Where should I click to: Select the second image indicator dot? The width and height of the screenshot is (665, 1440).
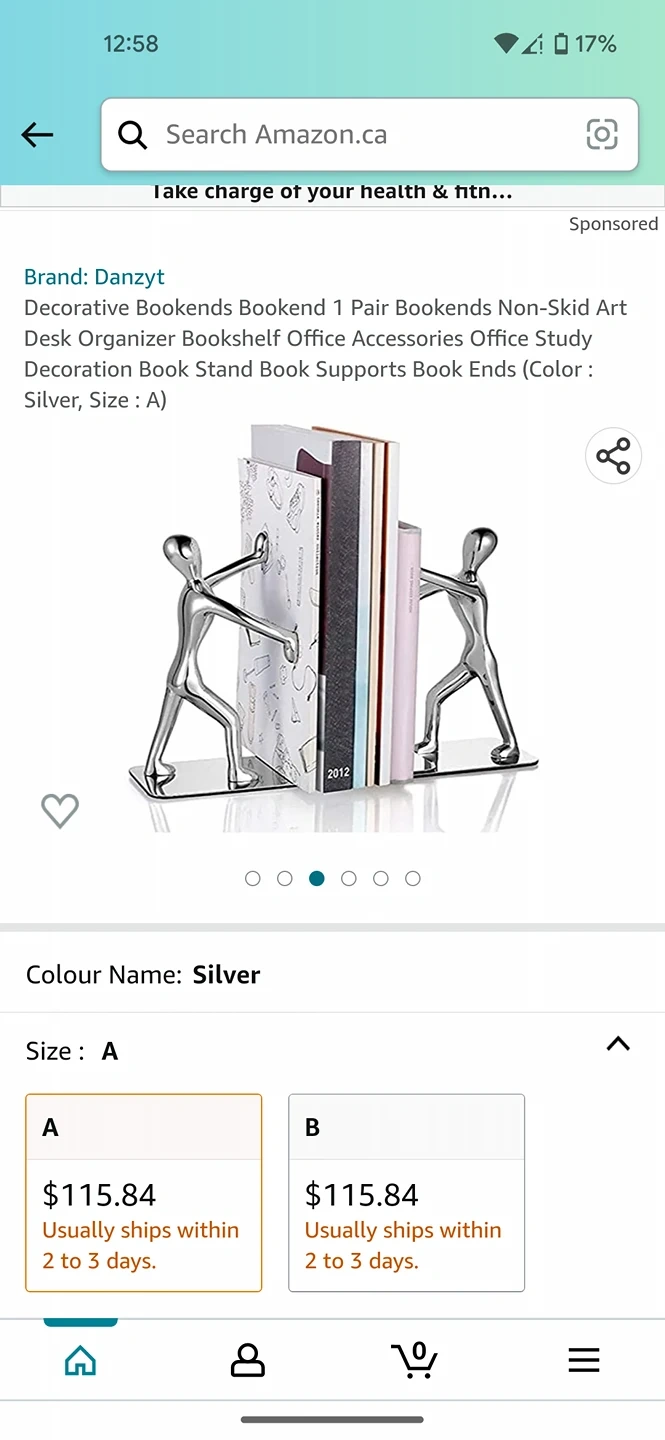[285, 879]
